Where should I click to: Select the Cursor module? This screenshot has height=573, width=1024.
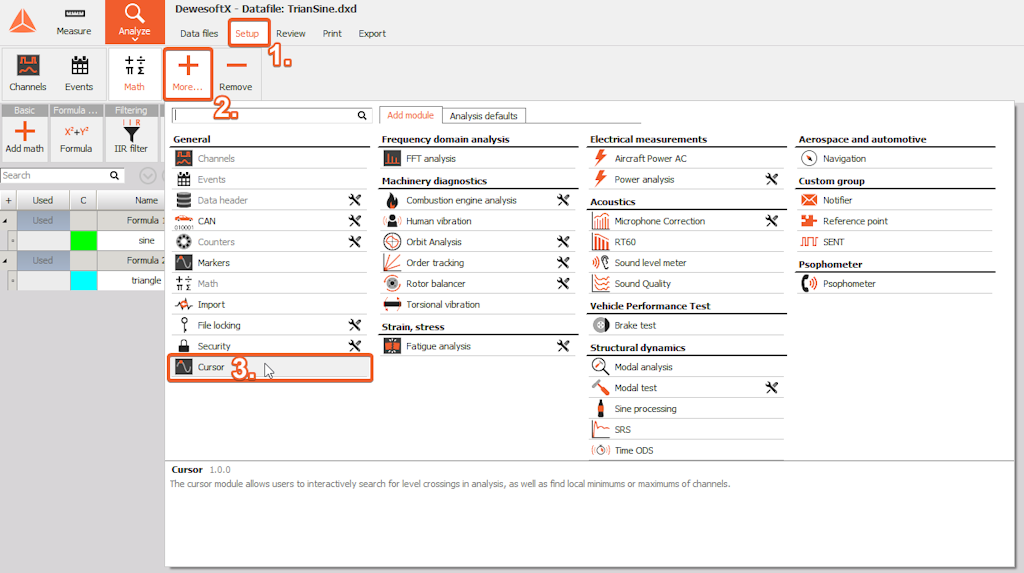tap(270, 367)
